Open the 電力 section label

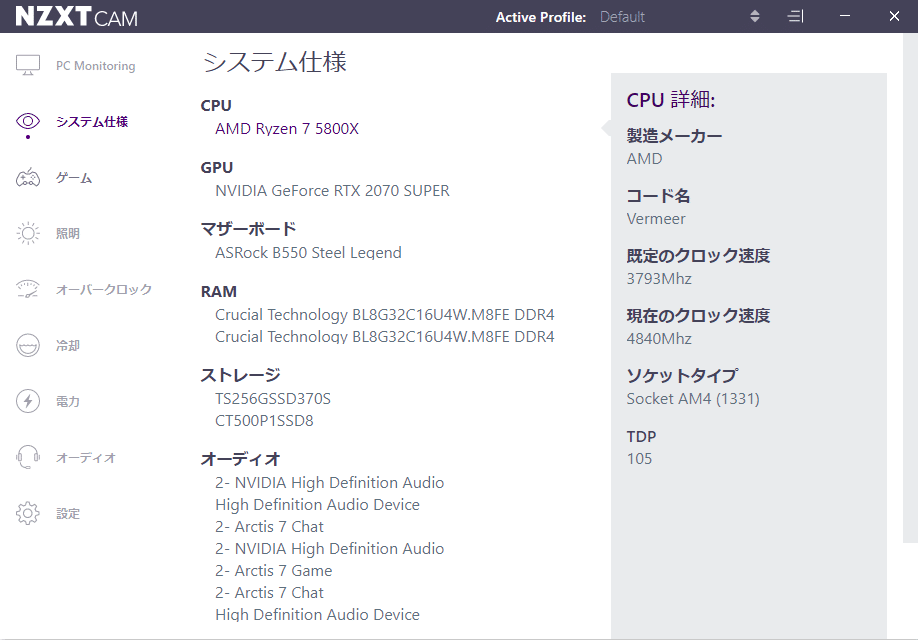68,402
